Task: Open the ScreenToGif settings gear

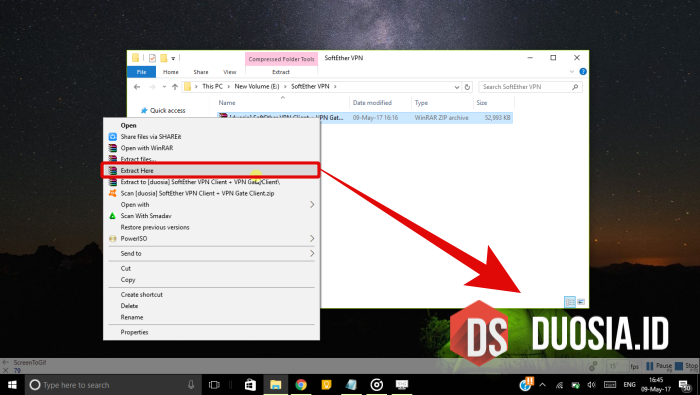Action: [593, 366]
